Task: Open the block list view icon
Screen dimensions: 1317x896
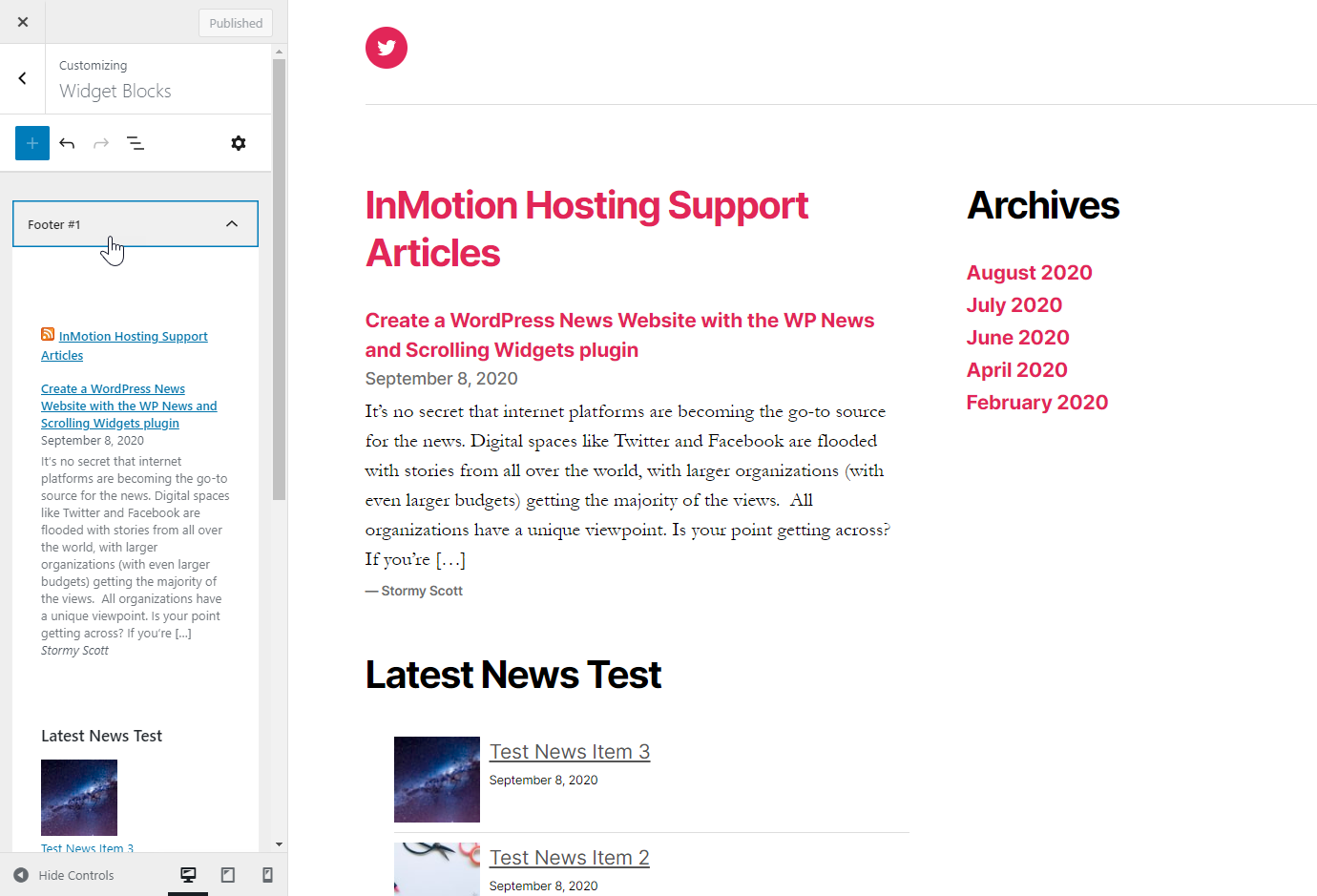Action: pos(135,142)
